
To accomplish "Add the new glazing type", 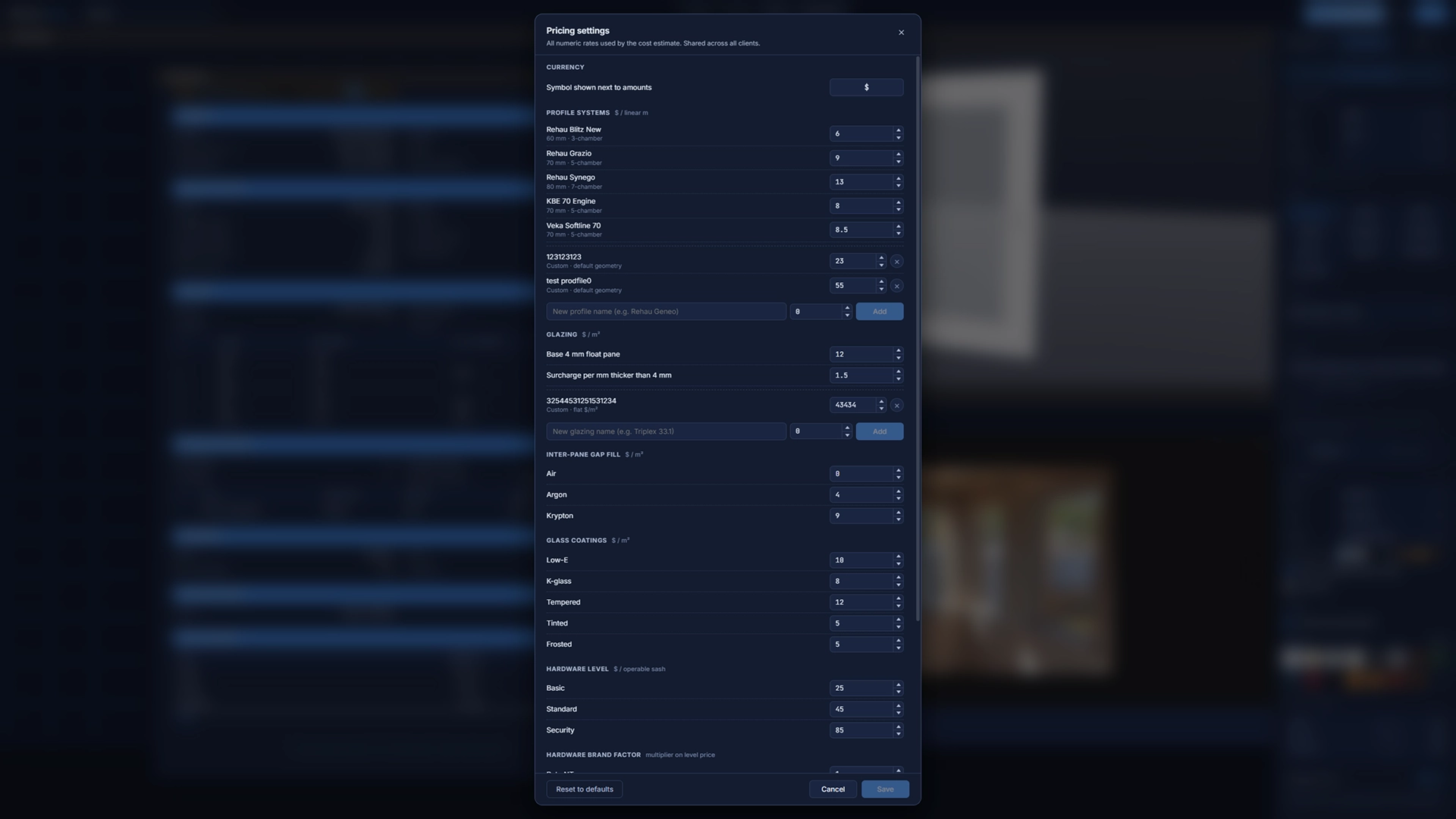I will tap(879, 431).
